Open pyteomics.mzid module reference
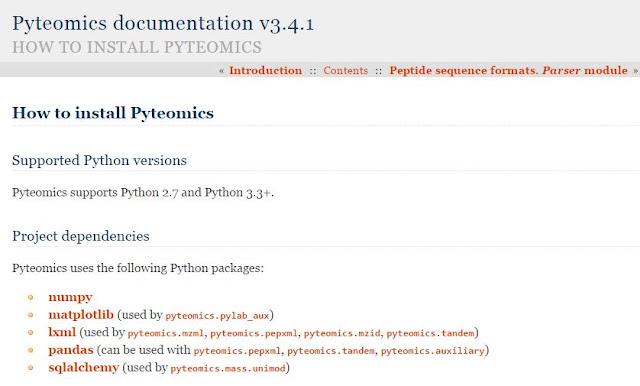The width and height of the screenshot is (640, 386). click(x=342, y=333)
